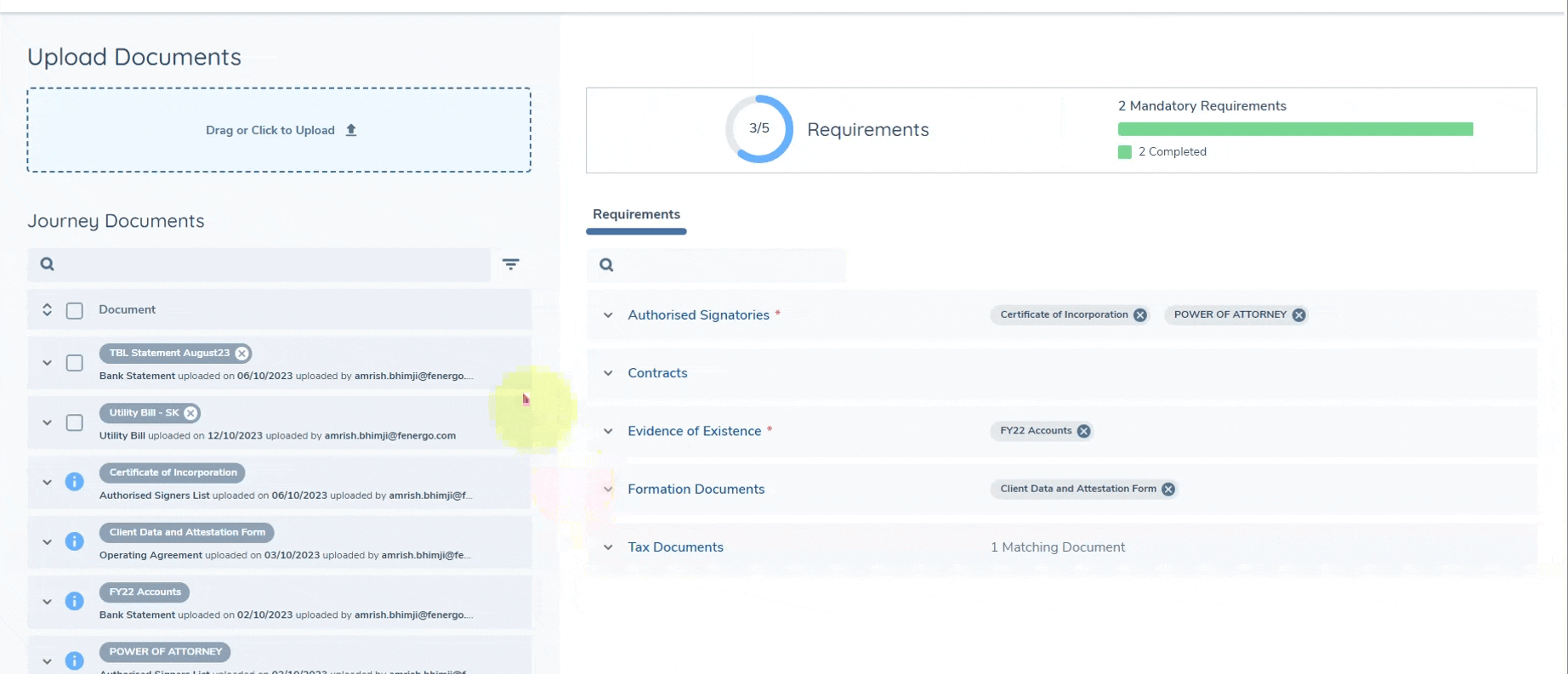
Task: Remove FY22 Accounts from Evidence of Existence
Action: [x=1083, y=431]
